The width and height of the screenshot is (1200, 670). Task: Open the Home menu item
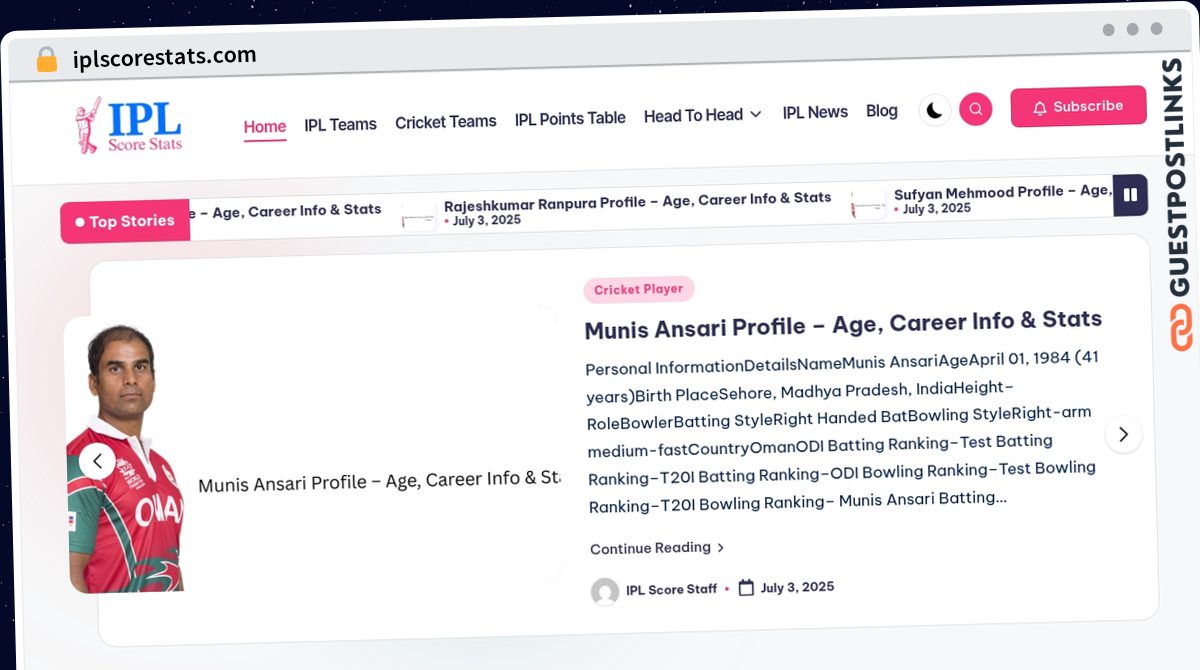tap(265, 126)
